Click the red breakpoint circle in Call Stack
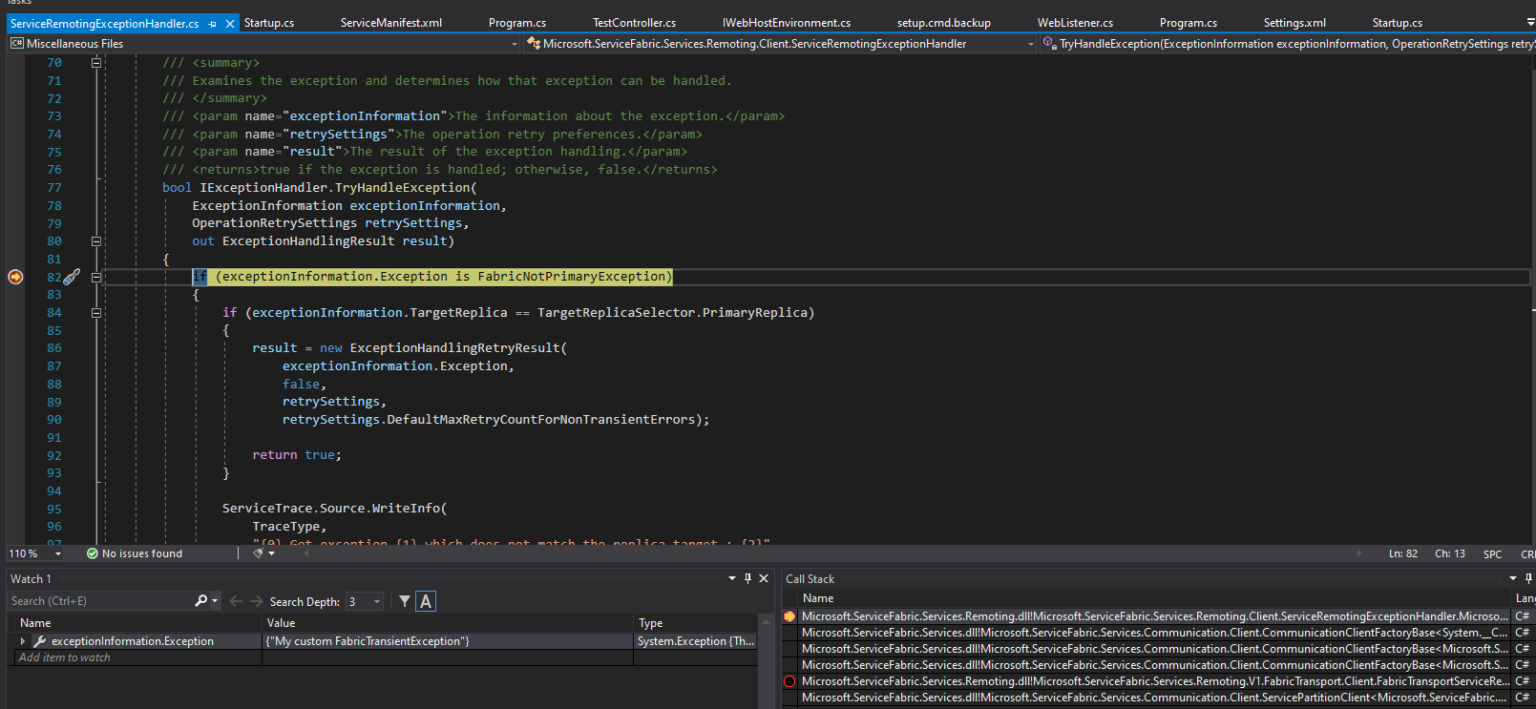 (789, 681)
